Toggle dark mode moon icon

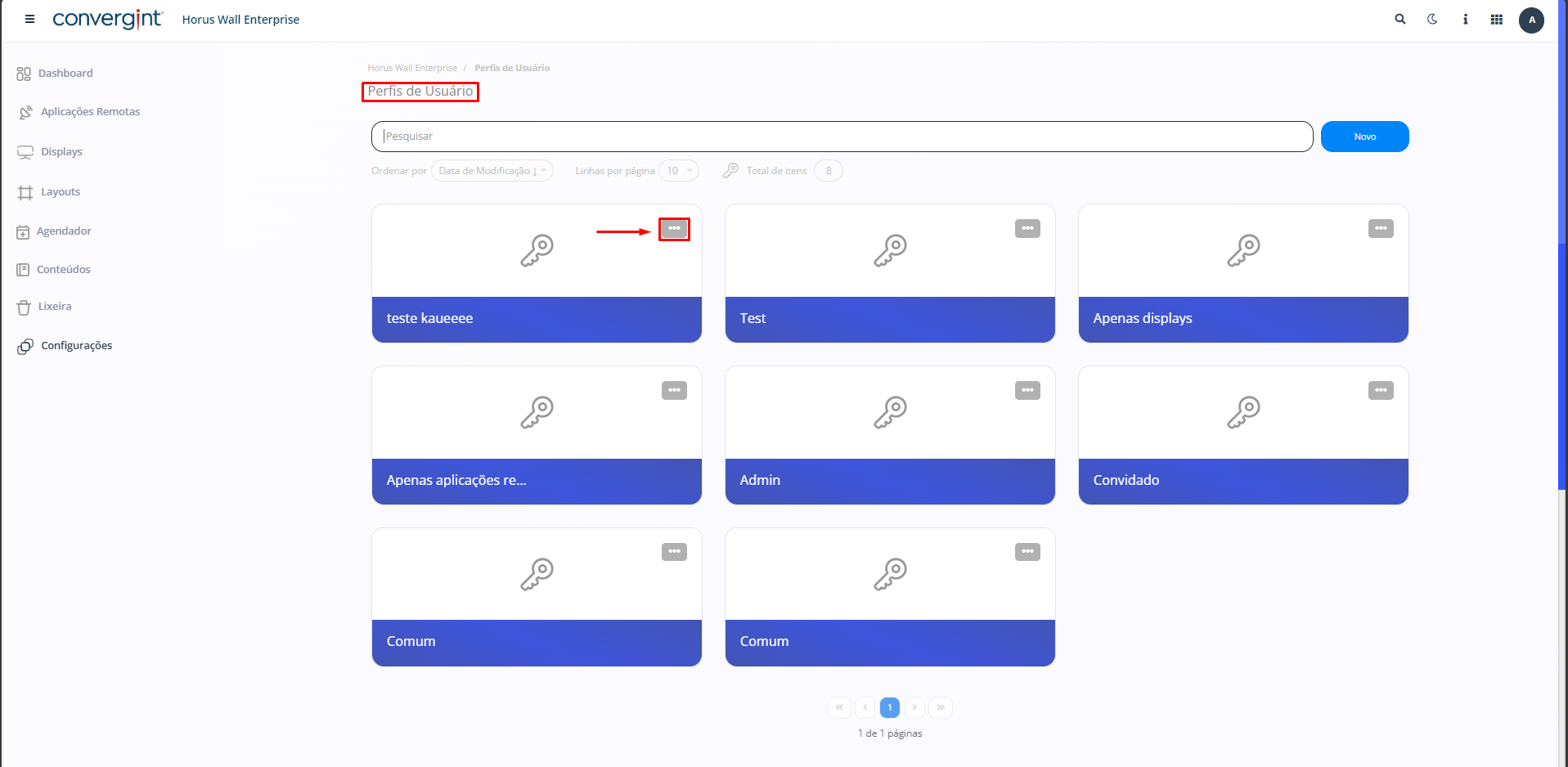1432,19
